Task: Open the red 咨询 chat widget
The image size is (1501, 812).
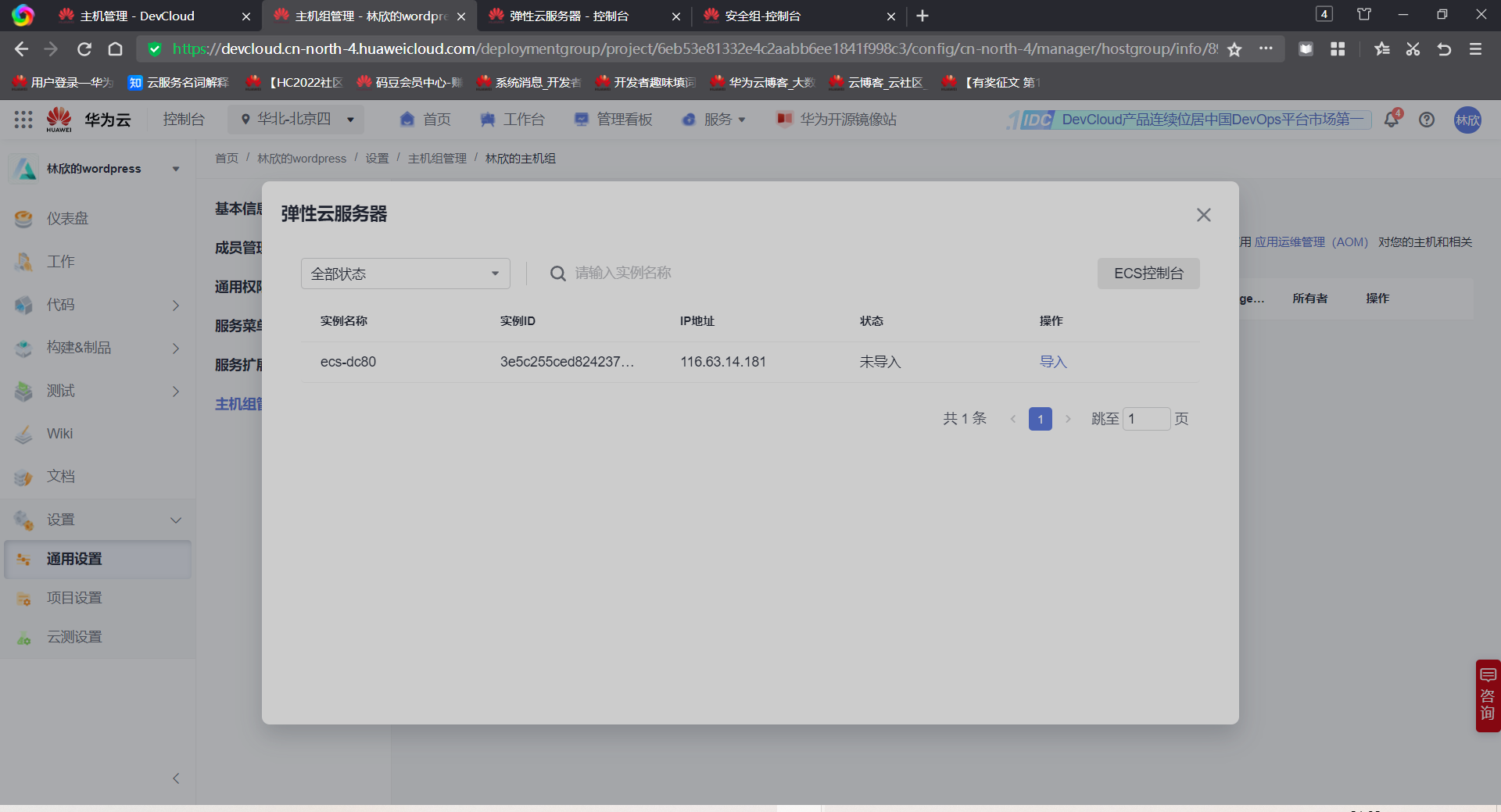Action: pos(1488,696)
